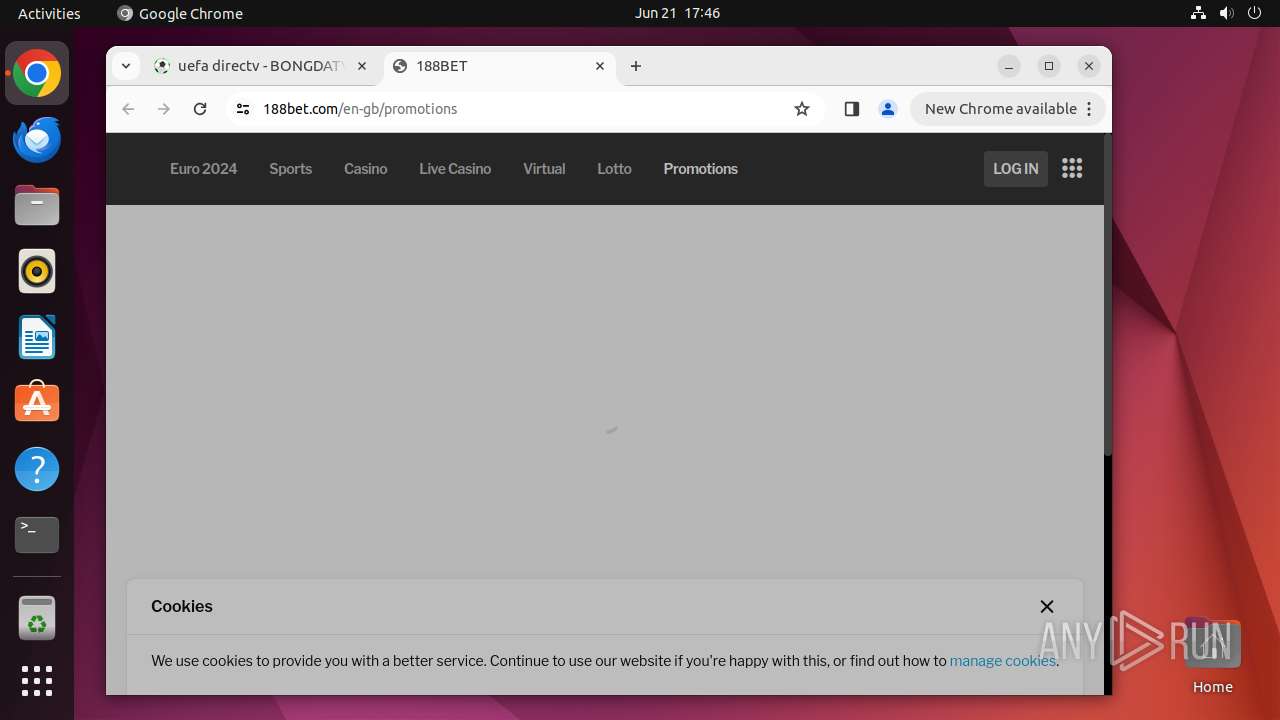Launch Thunderbird mail from the dock
1280x720 pixels.
coord(37,140)
